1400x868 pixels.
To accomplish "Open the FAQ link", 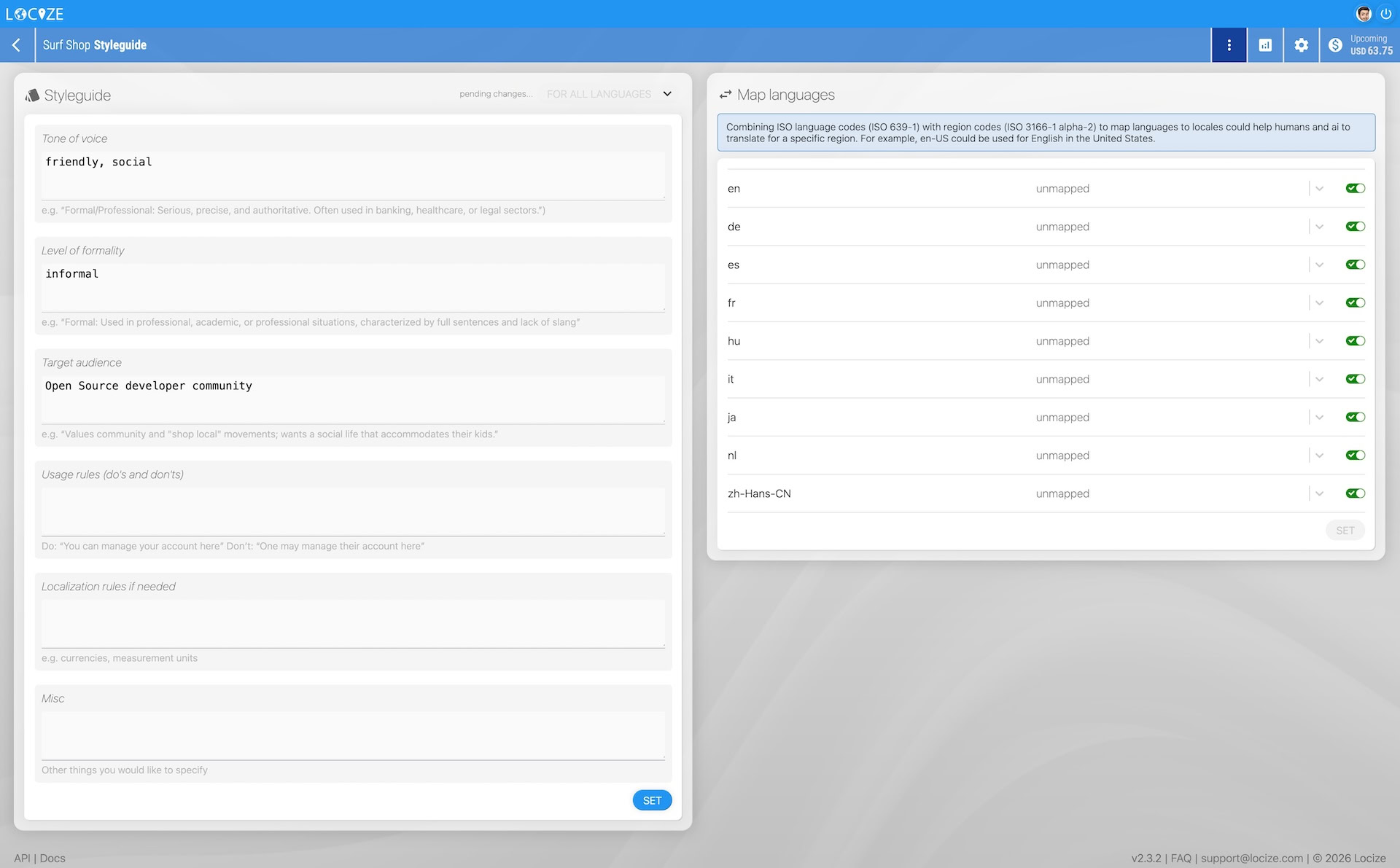I will pyautogui.click(x=1181, y=858).
